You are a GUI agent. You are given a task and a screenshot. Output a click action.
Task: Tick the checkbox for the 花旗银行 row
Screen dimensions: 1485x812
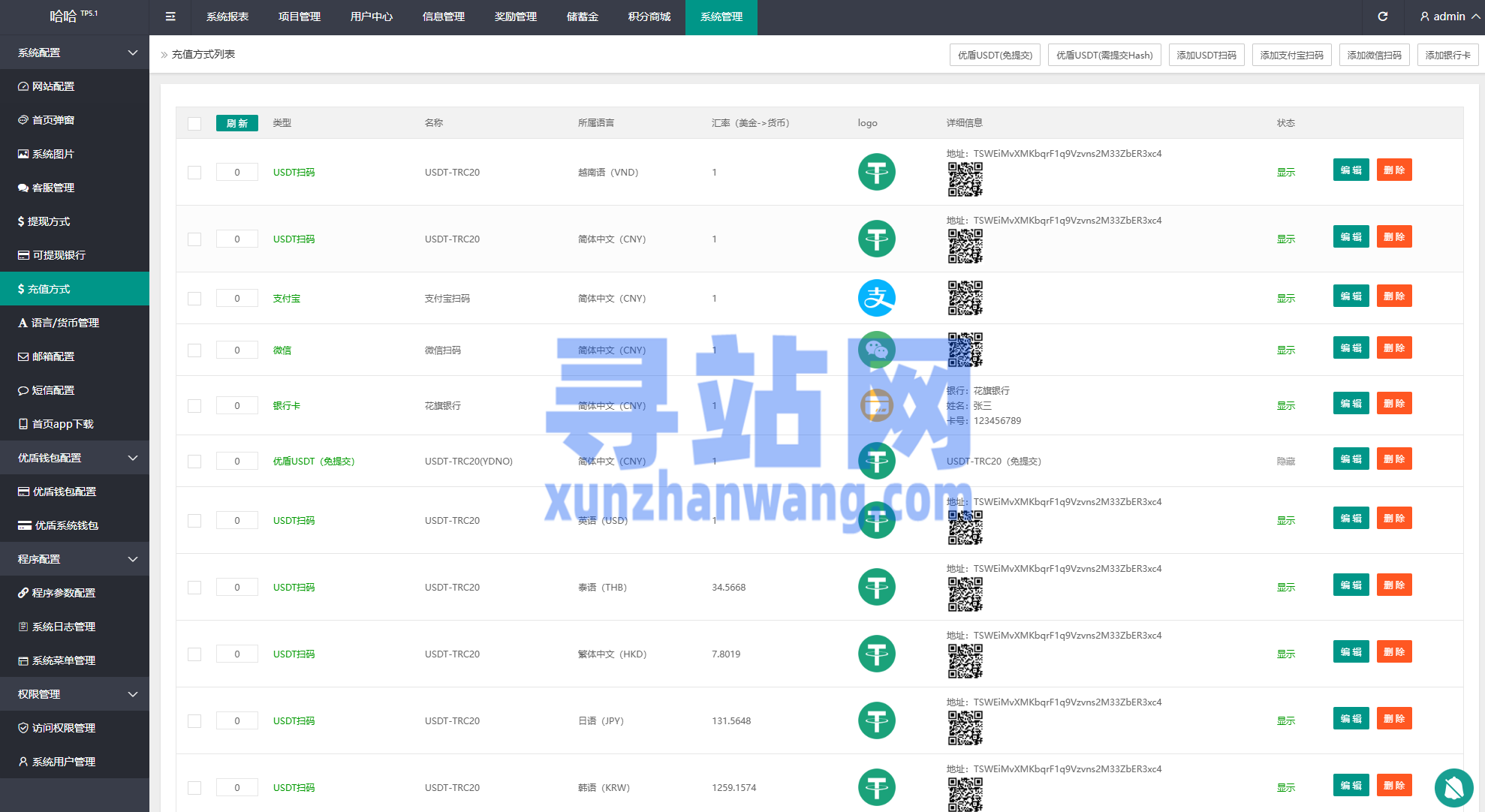(x=194, y=406)
